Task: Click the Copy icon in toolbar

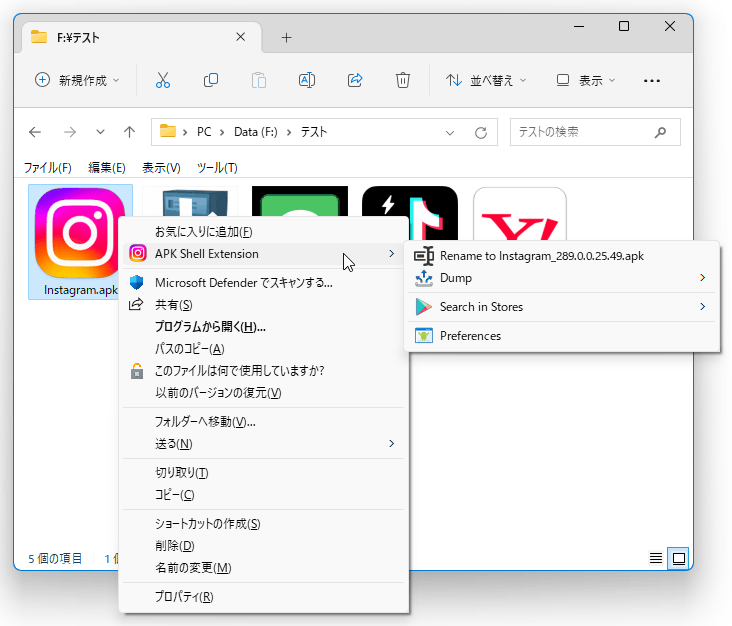Action: 211,80
